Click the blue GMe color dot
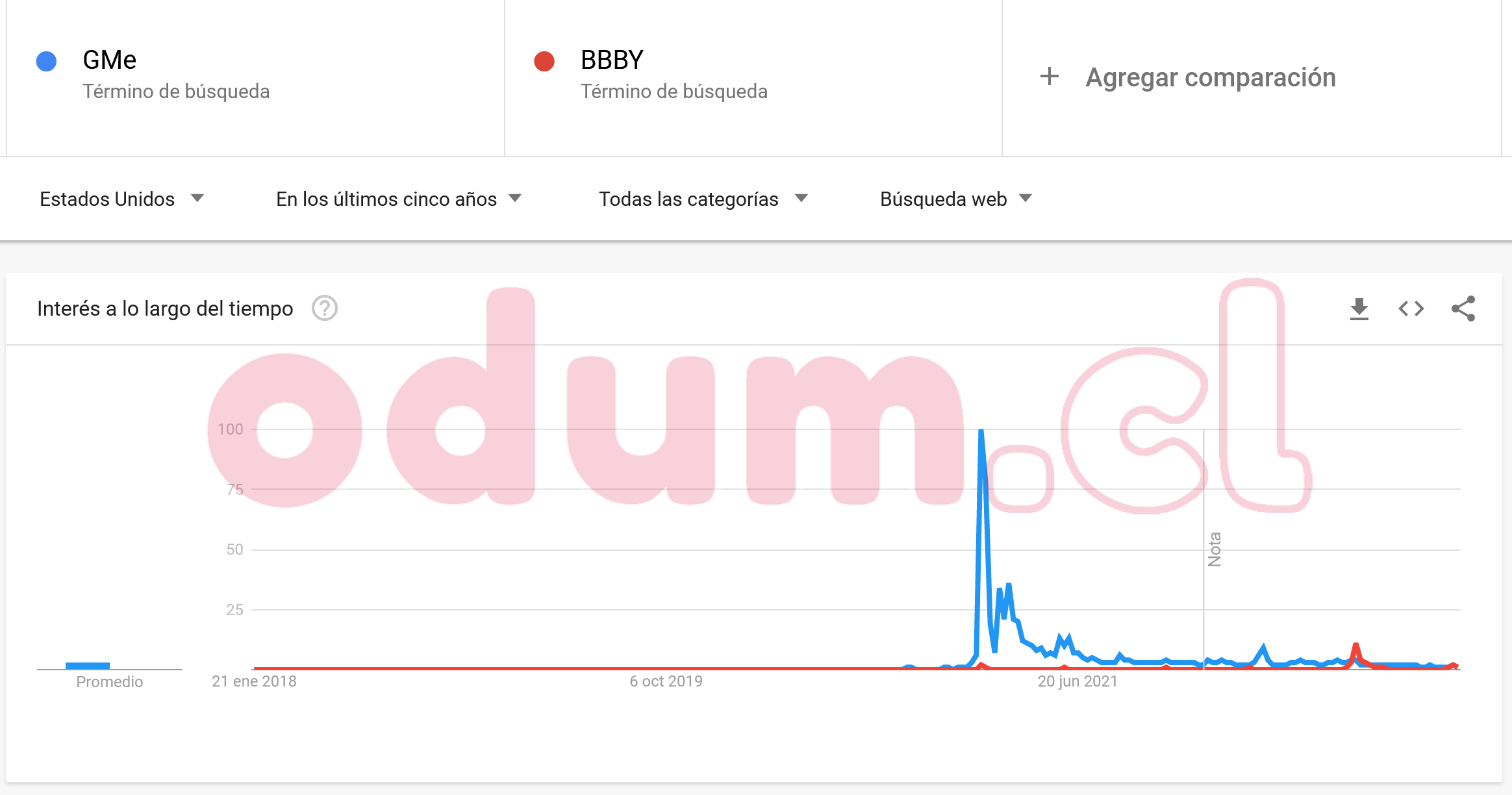 tap(46, 62)
